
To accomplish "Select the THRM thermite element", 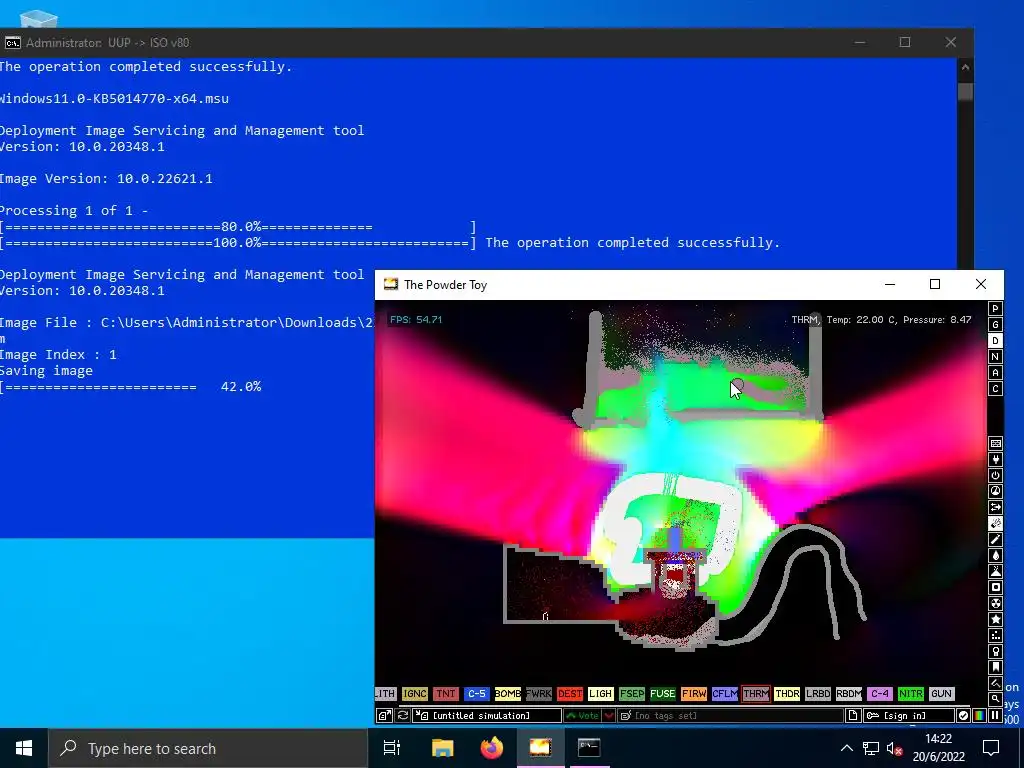I will click(756, 694).
